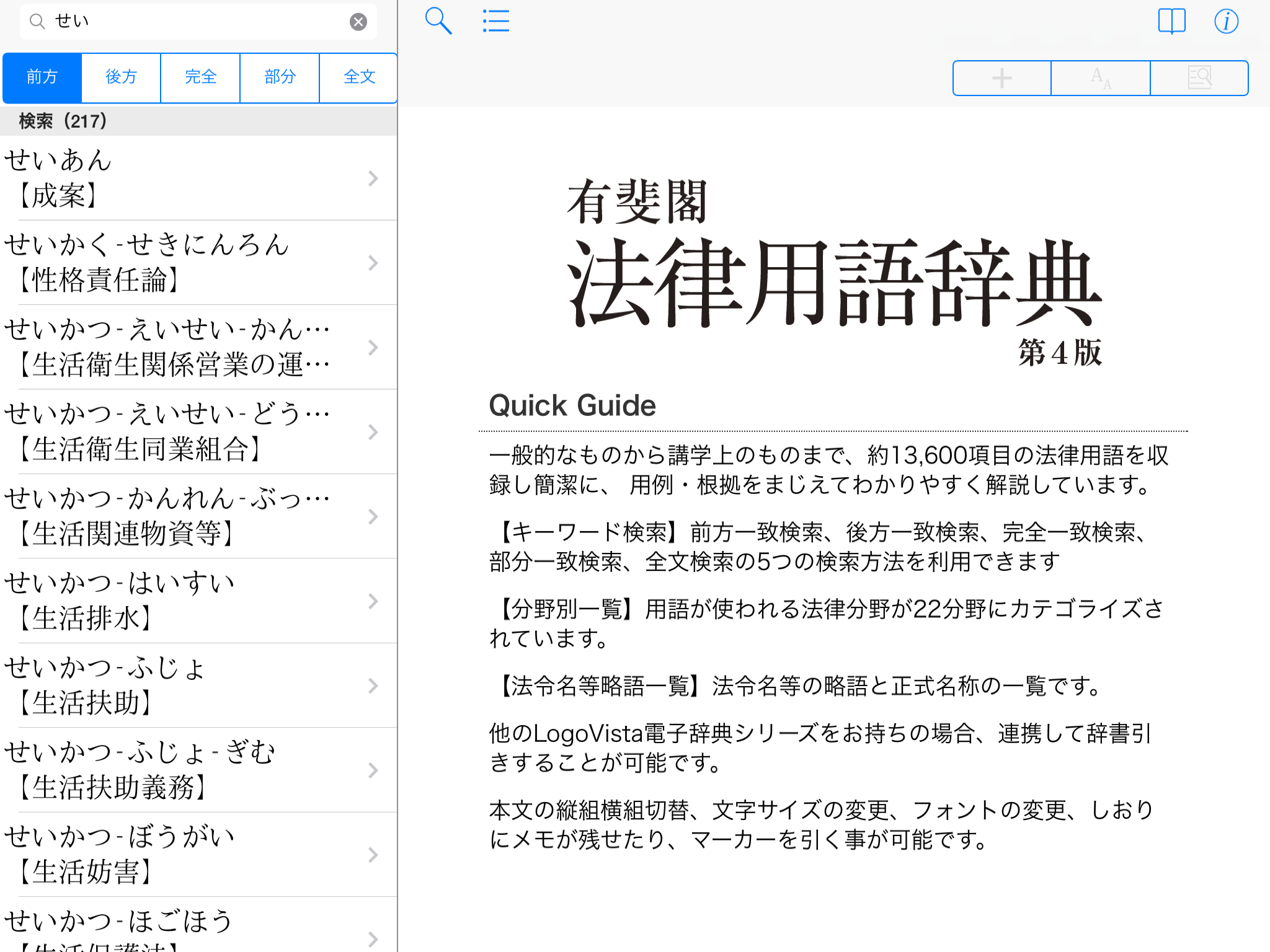The height and width of the screenshot is (952, 1270).
Task: Open the 生活衛生同業組合 entry
Action: [x=186, y=431]
